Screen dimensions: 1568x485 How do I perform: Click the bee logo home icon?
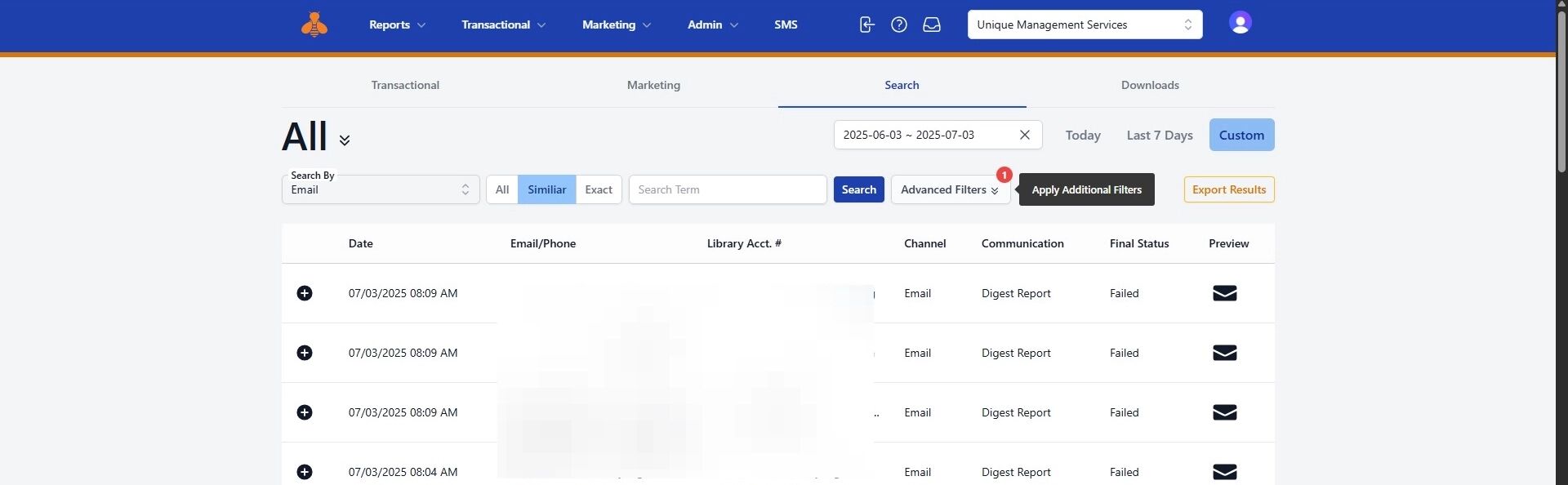pyautogui.click(x=314, y=25)
